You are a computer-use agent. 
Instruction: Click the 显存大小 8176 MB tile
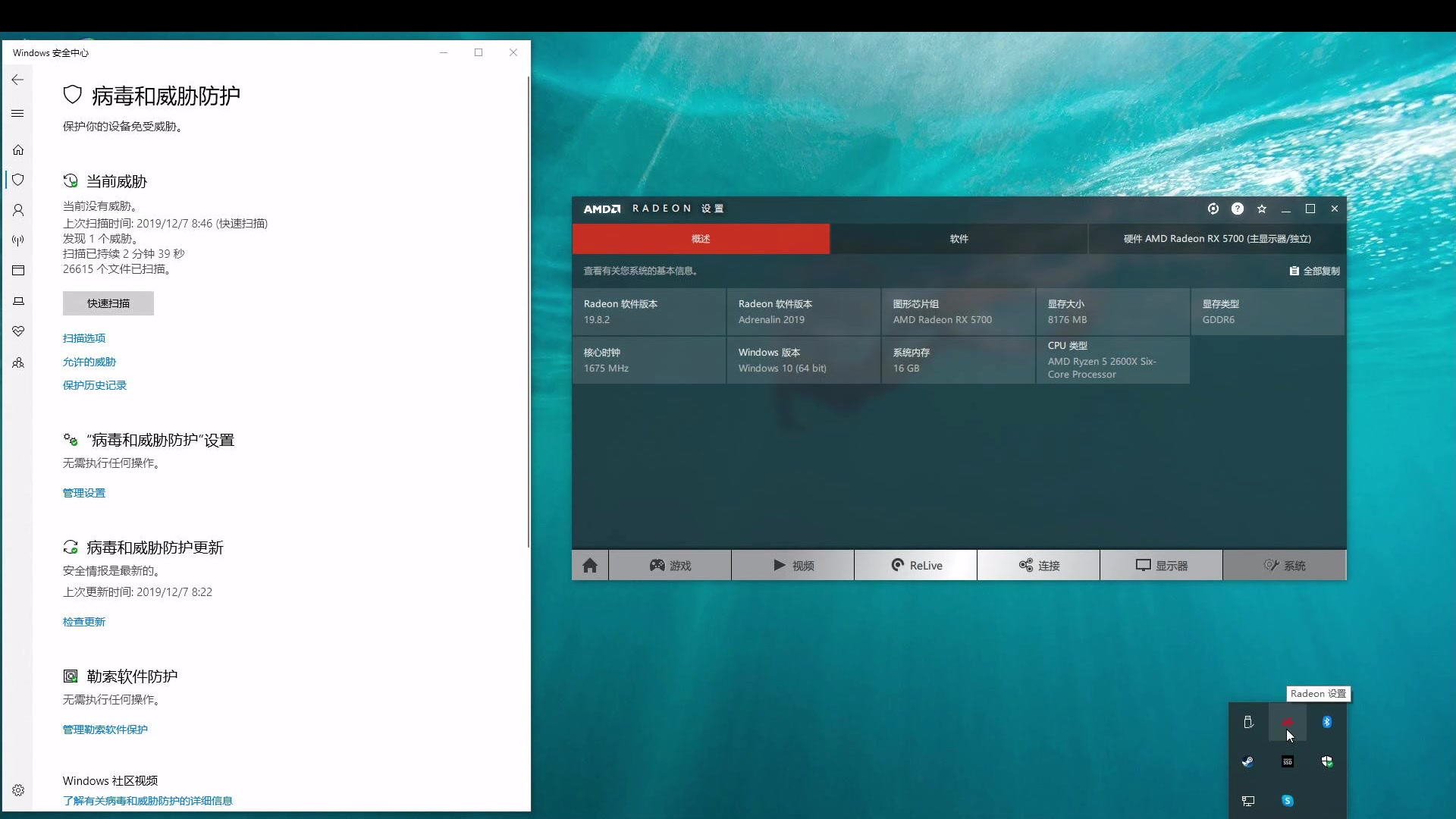tap(1113, 312)
